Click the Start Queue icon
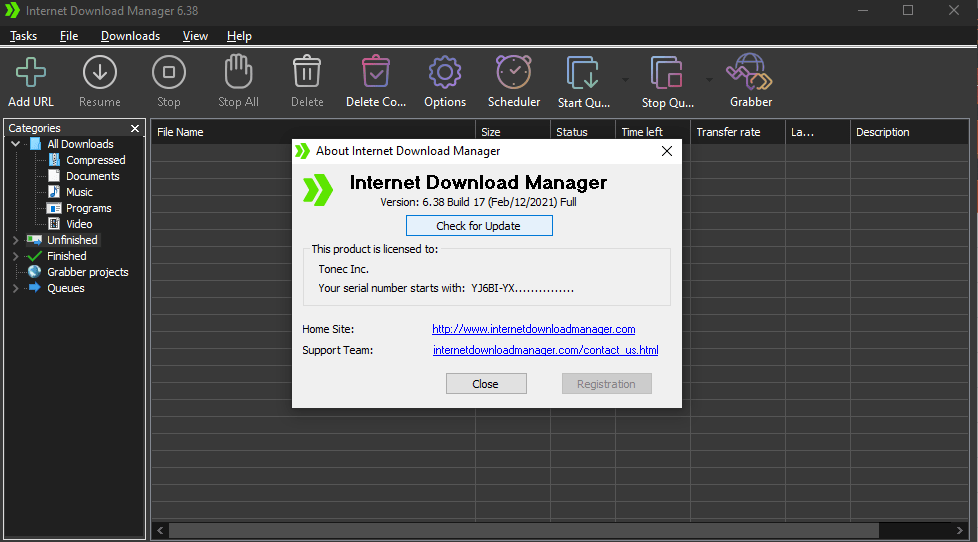Screen dimensions: 978x542 pyautogui.click(x=583, y=73)
